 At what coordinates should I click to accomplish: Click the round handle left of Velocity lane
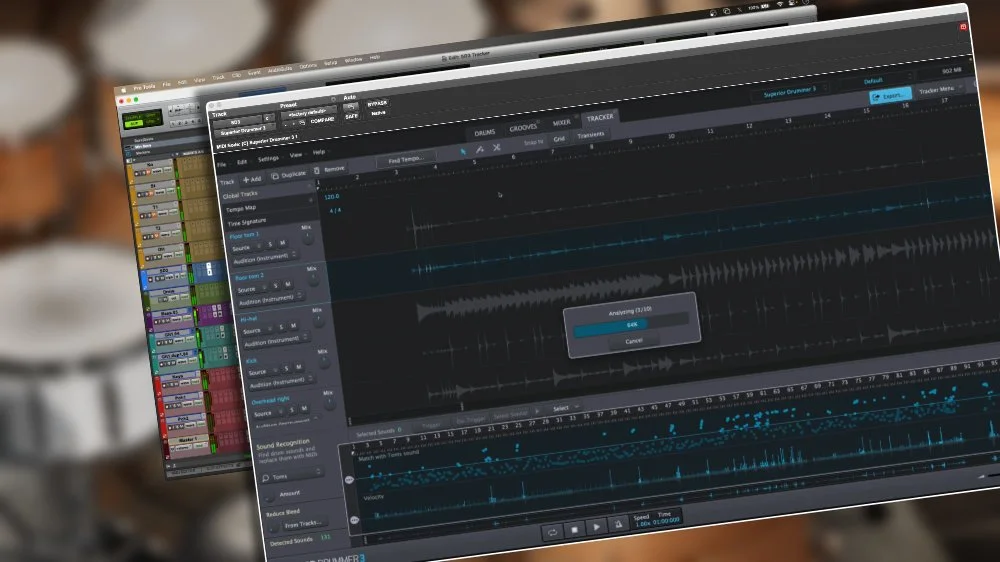[355, 521]
